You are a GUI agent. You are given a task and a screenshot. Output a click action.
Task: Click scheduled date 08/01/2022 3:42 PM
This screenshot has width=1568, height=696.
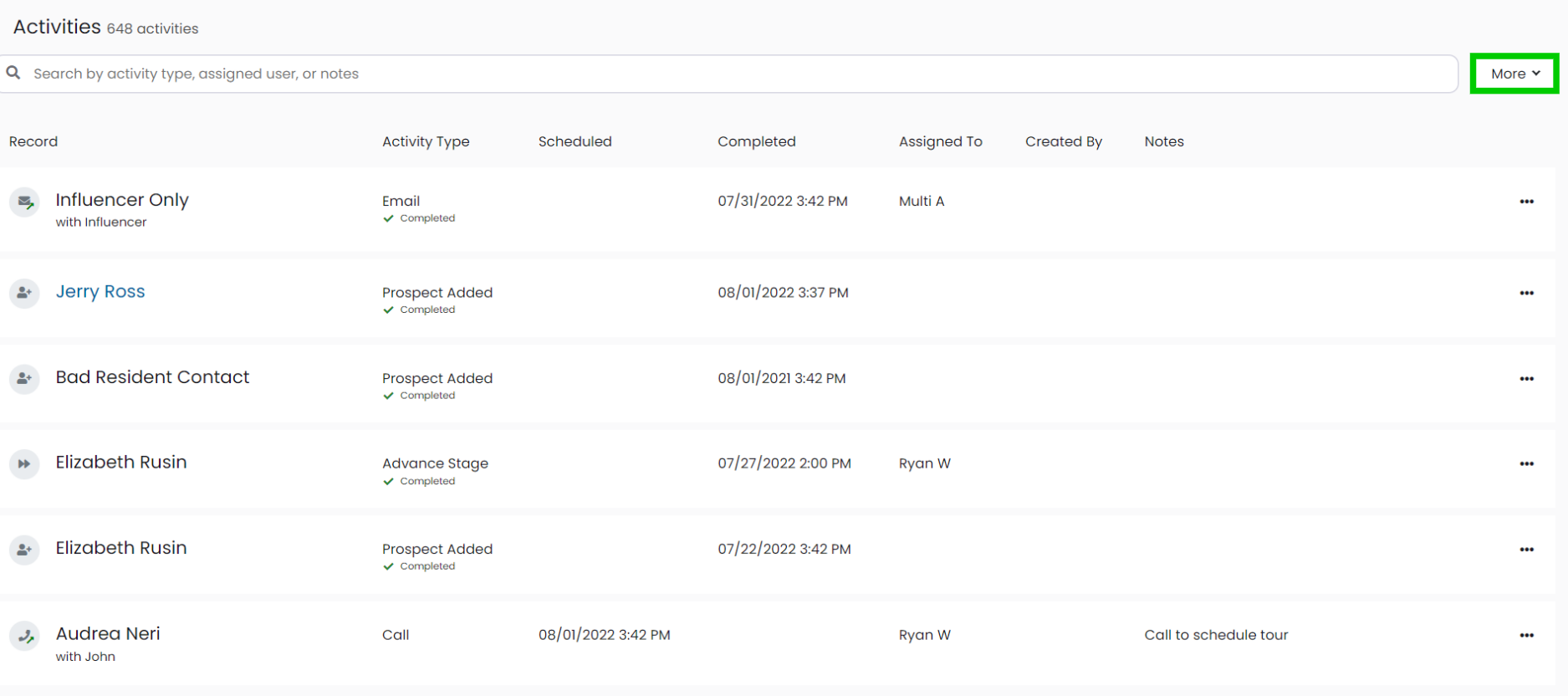pyautogui.click(x=605, y=635)
